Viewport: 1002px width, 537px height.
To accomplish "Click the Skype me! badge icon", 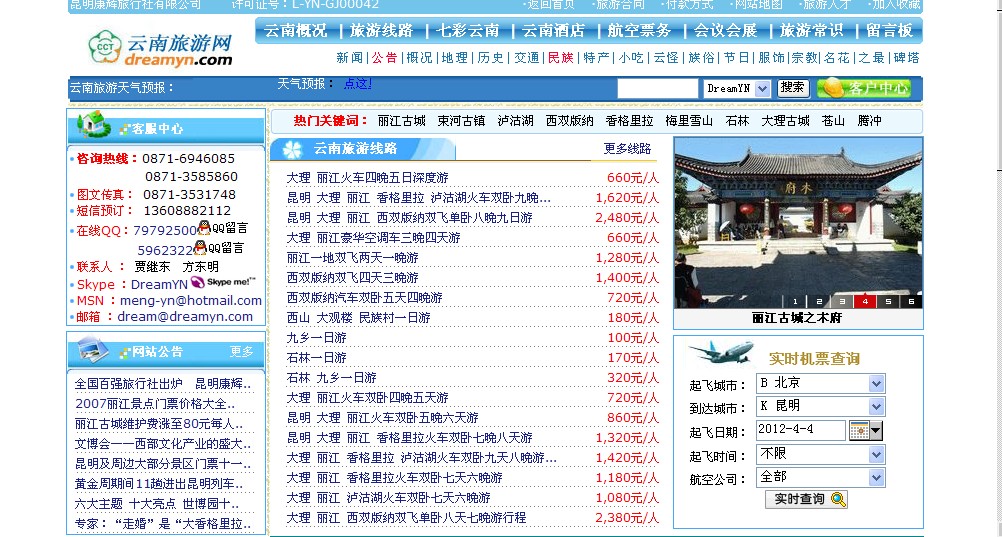I will (223, 282).
